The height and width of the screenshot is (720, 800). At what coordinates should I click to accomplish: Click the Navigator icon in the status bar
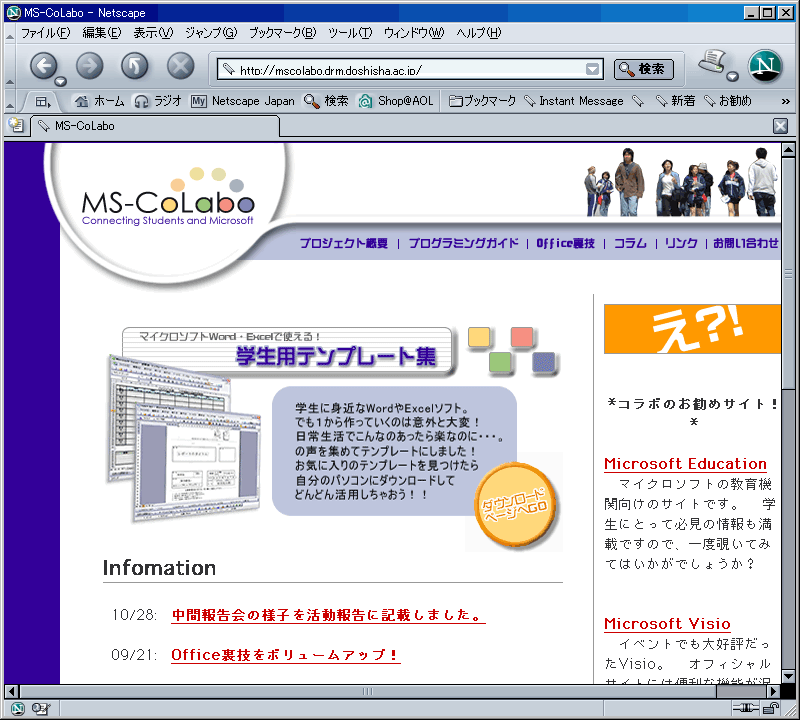click(17, 708)
